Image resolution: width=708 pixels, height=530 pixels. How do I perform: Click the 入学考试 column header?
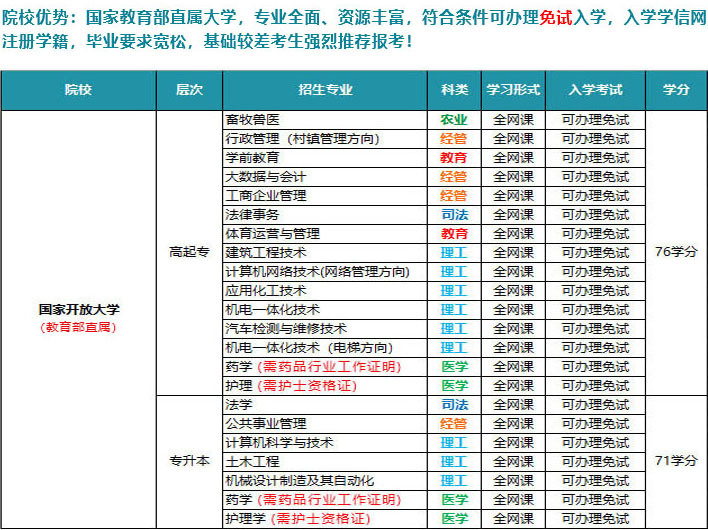596,90
